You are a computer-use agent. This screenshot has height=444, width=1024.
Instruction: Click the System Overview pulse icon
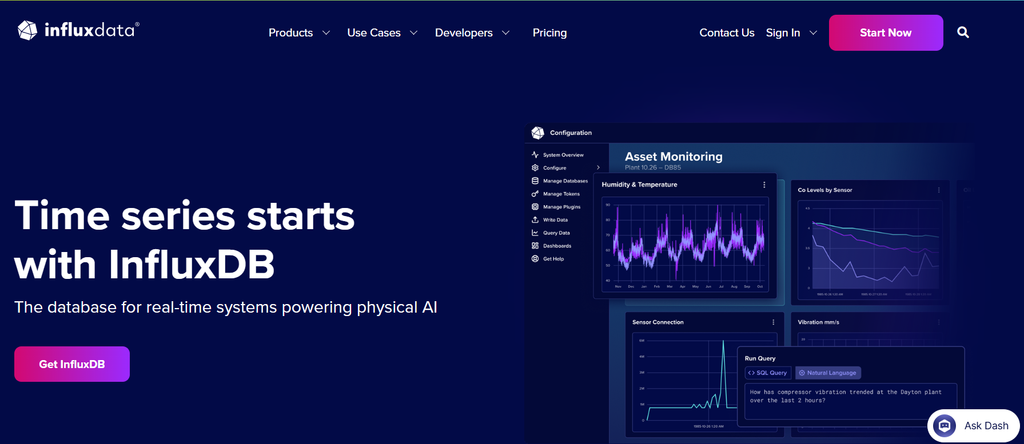(535, 155)
